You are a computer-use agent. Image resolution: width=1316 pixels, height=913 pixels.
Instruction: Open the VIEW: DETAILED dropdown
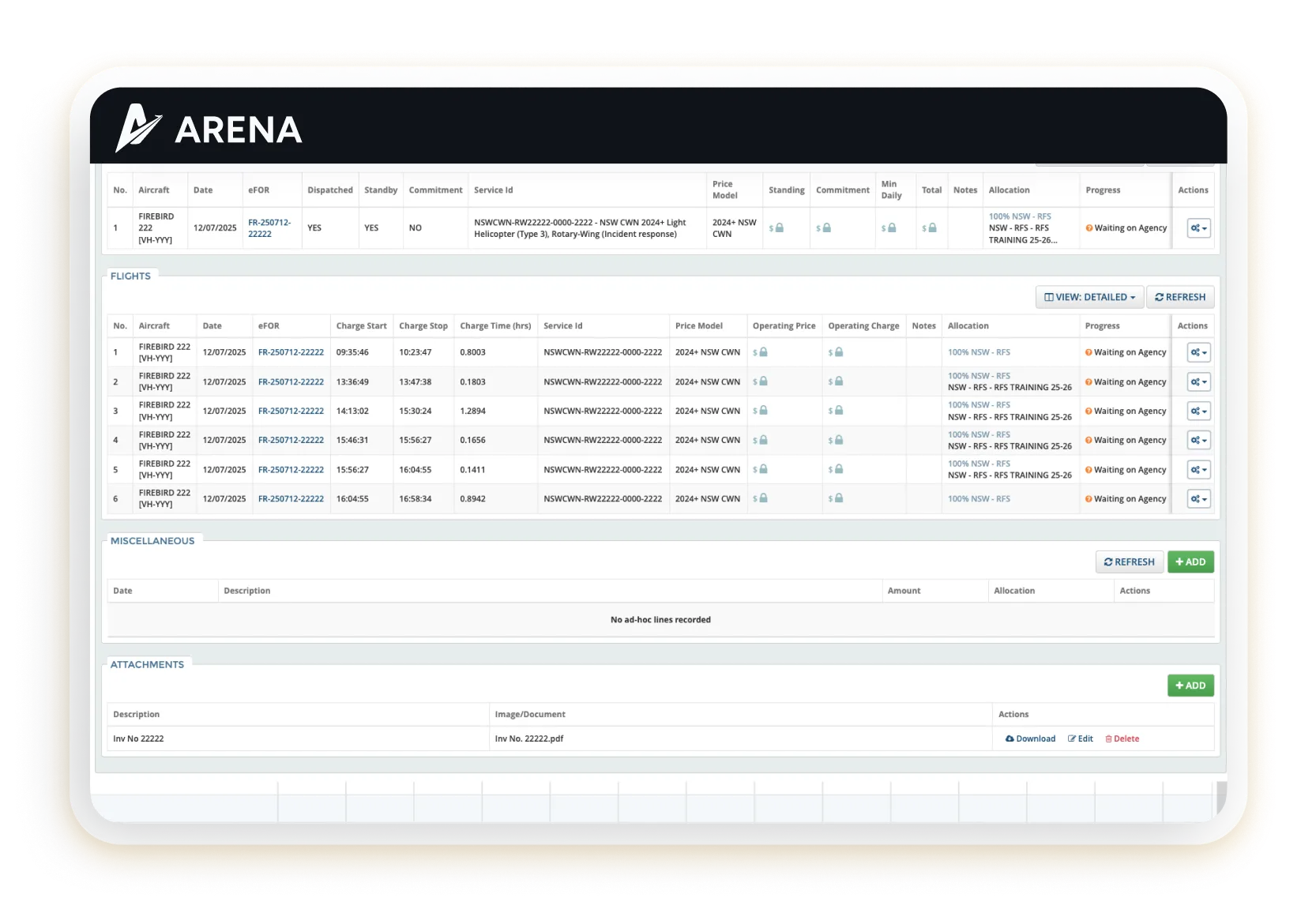pos(1089,297)
